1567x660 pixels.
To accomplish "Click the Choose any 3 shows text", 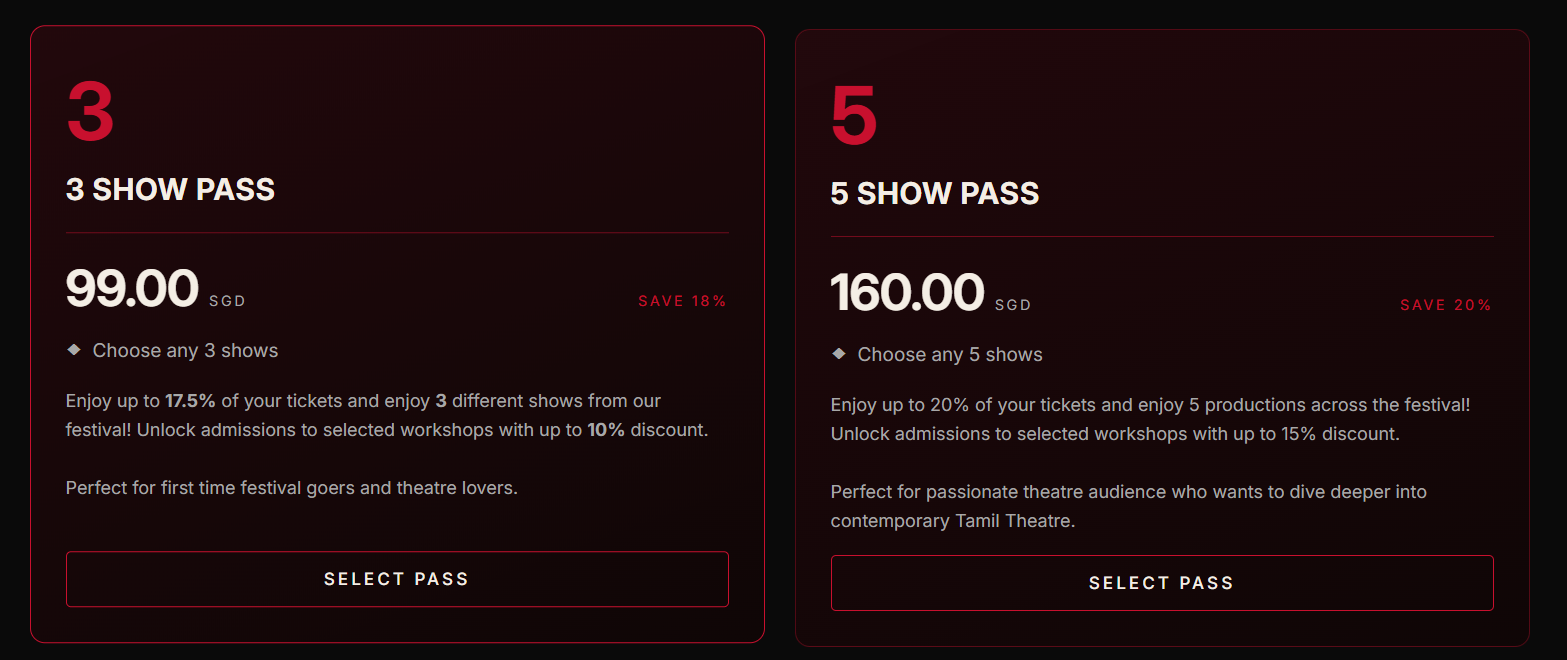I will [x=185, y=351].
